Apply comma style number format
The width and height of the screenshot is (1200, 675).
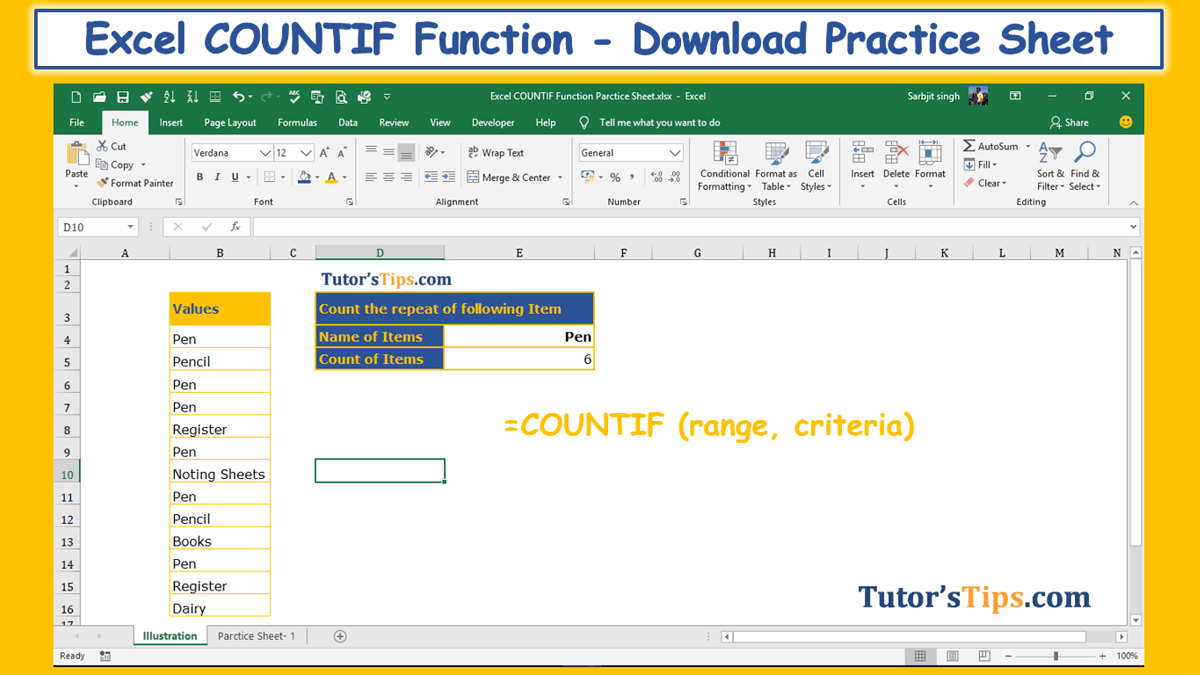[632, 177]
